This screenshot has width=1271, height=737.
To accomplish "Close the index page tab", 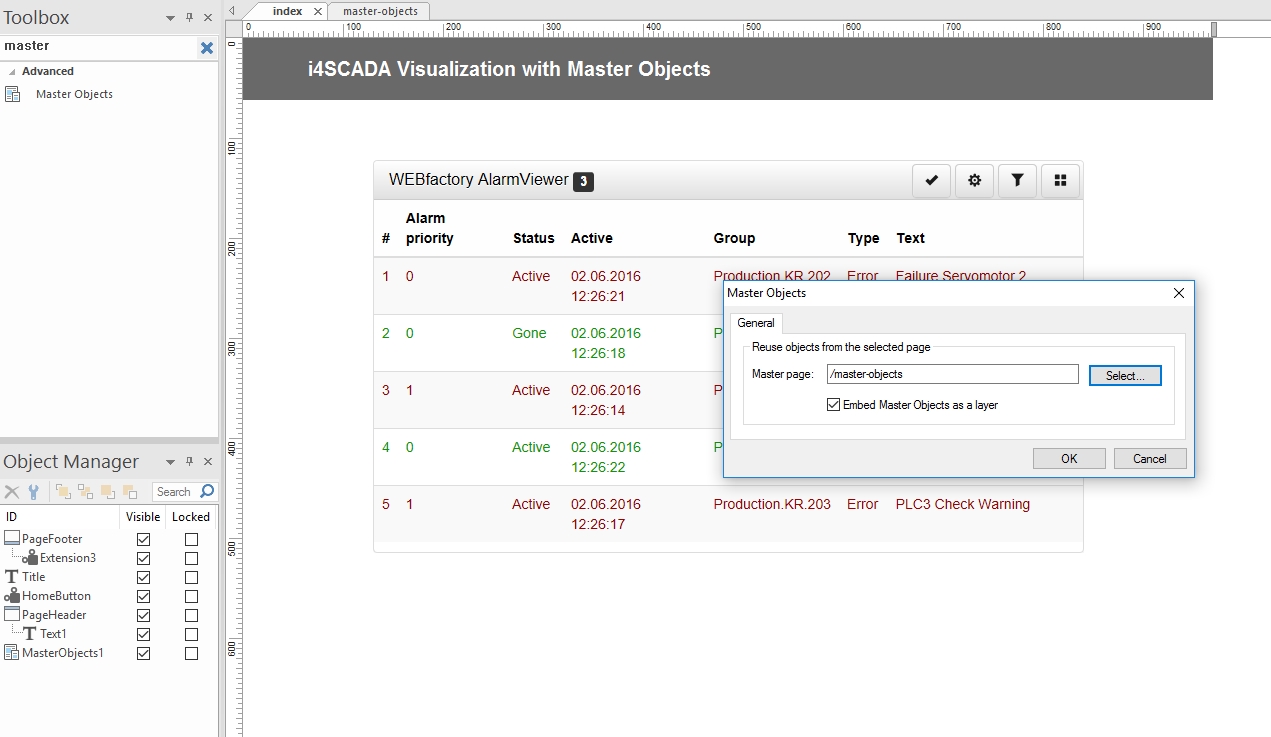I will [x=318, y=11].
